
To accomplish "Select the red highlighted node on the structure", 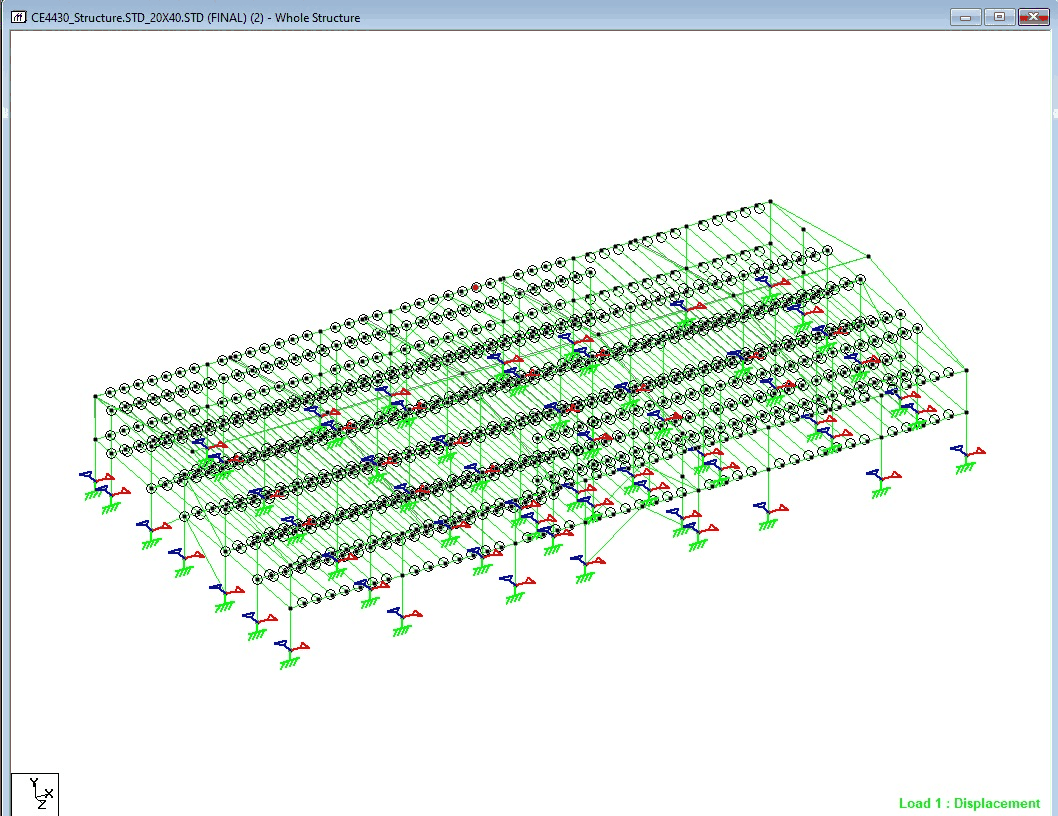I will [x=476, y=288].
